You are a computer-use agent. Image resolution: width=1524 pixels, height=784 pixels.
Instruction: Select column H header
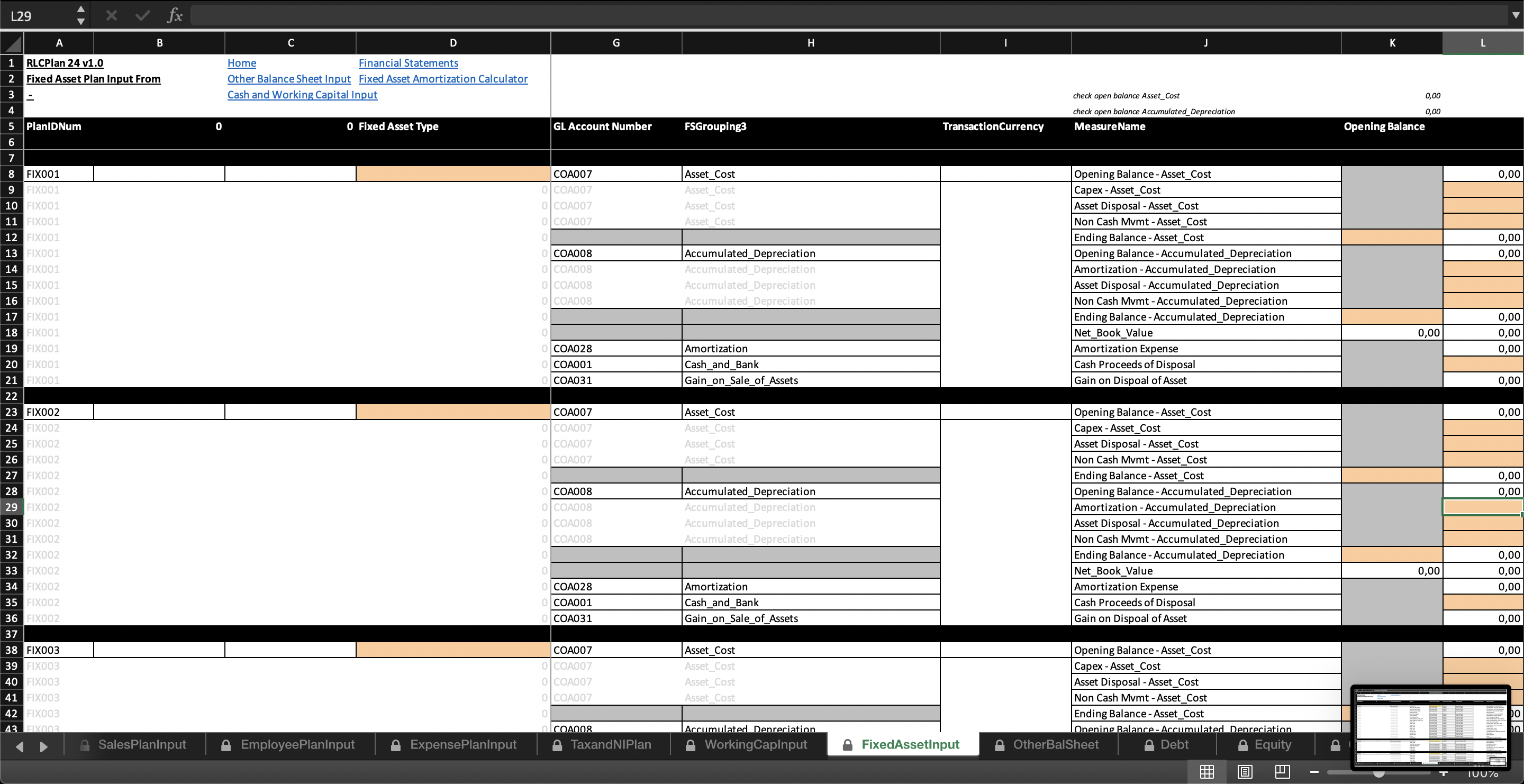pyautogui.click(x=811, y=42)
